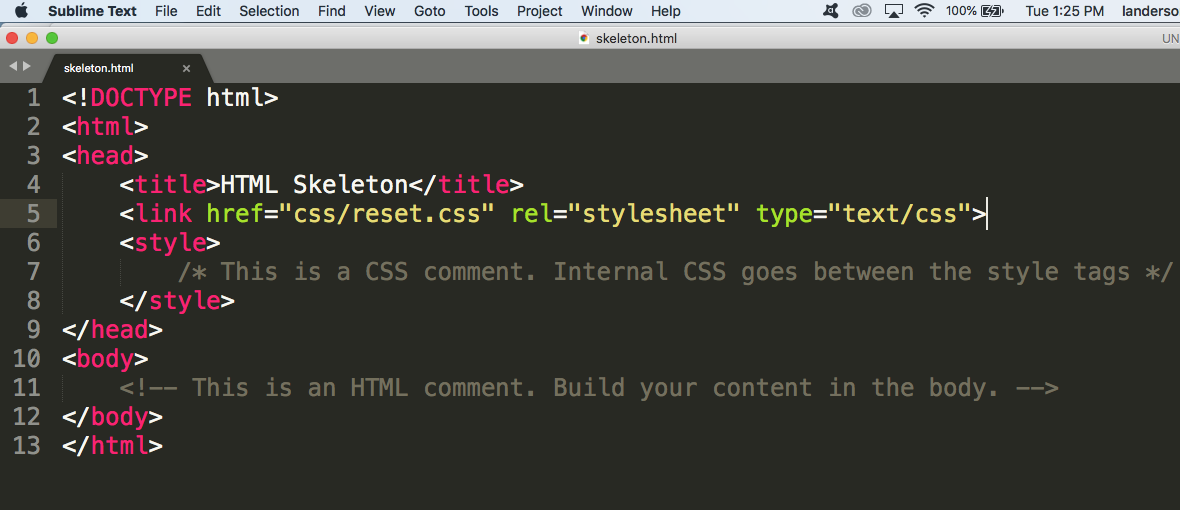Screen dimensions: 1180x510
Task: Click the 'HTML Skeleton' title text
Action: [x=314, y=184]
